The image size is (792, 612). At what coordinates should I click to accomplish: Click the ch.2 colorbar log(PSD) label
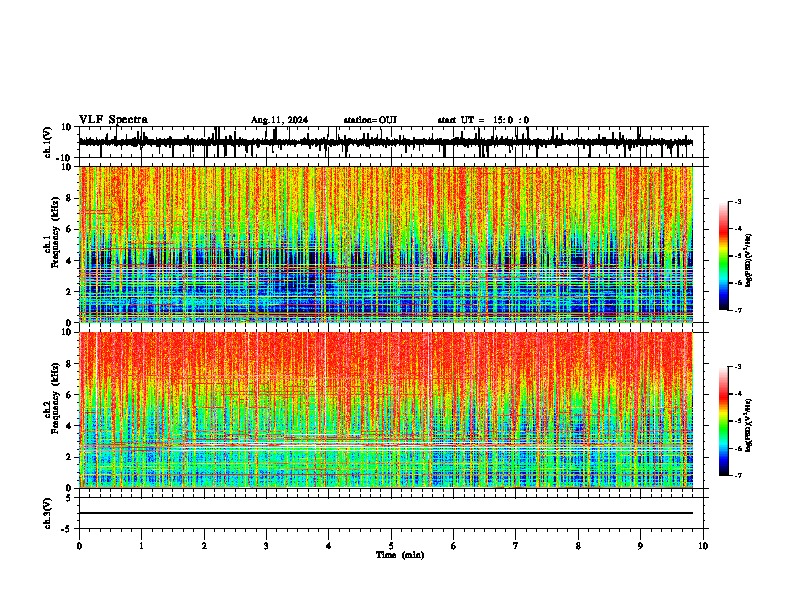(749, 426)
